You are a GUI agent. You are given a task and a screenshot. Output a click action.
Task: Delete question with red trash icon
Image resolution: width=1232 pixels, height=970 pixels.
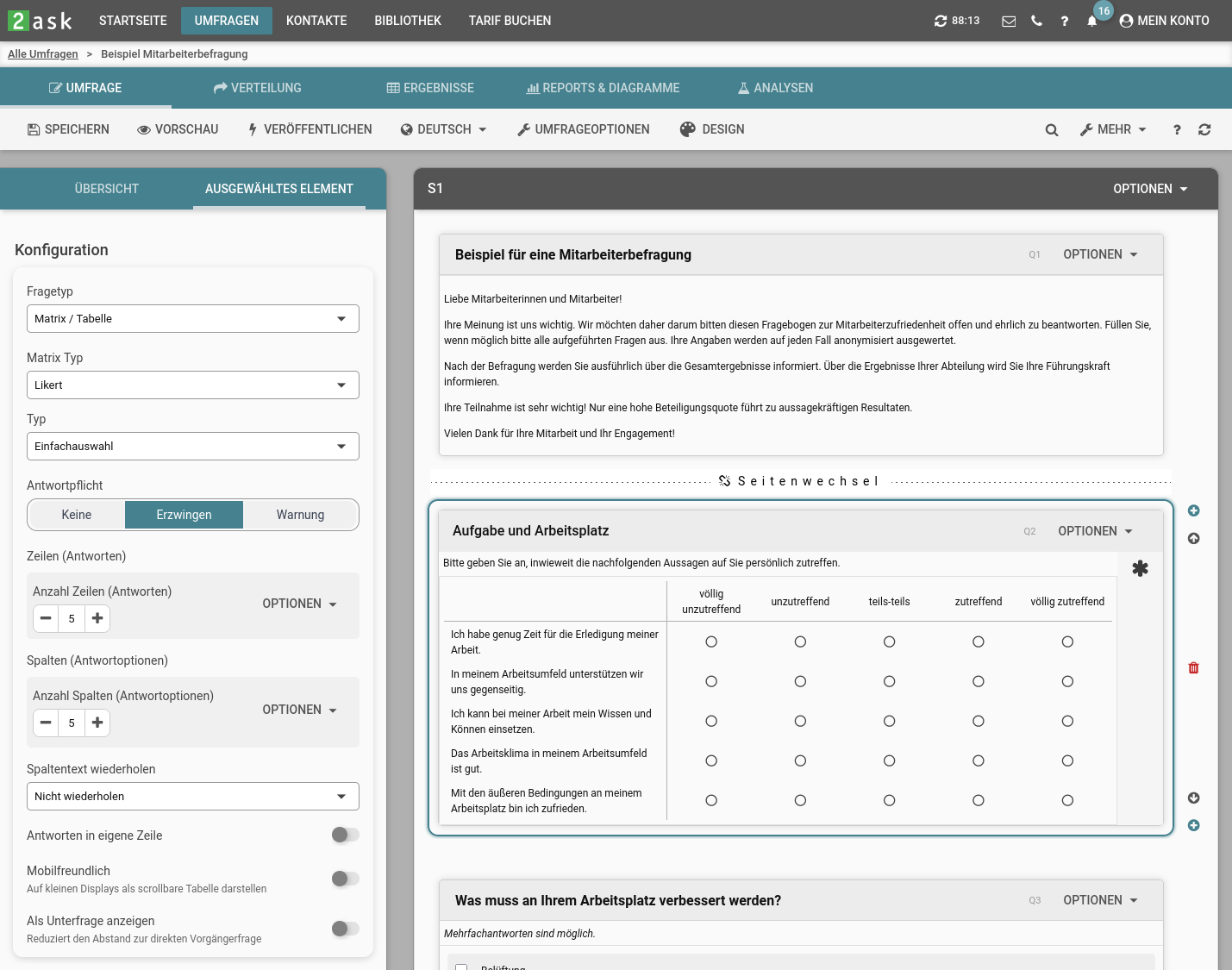[1193, 667]
